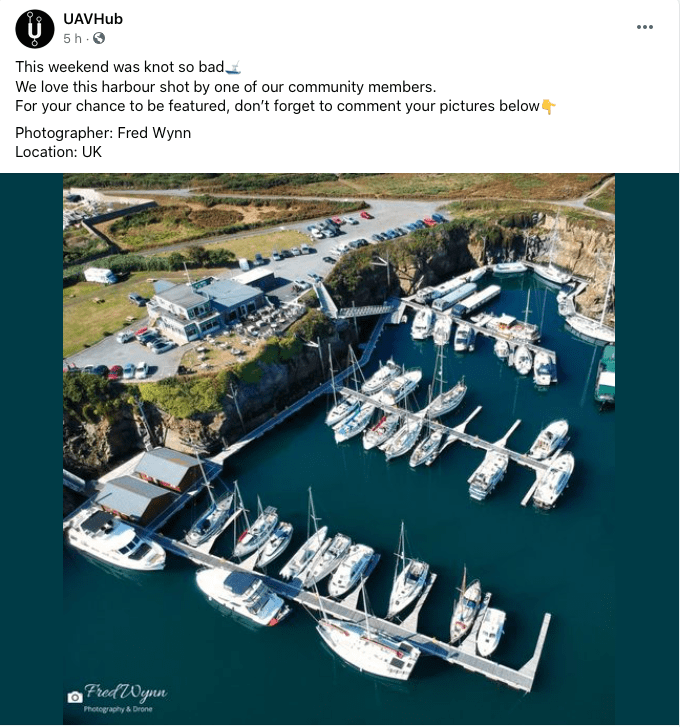The width and height of the screenshot is (680, 727).
Task: Click the globe public-audience icon
Action: [x=99, y=38]
